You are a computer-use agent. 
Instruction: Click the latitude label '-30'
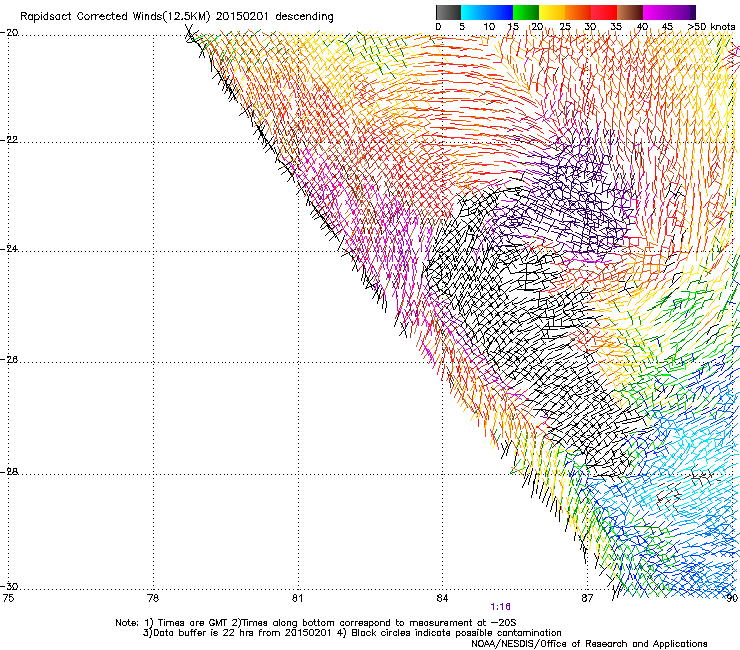(x=9, y=586)
